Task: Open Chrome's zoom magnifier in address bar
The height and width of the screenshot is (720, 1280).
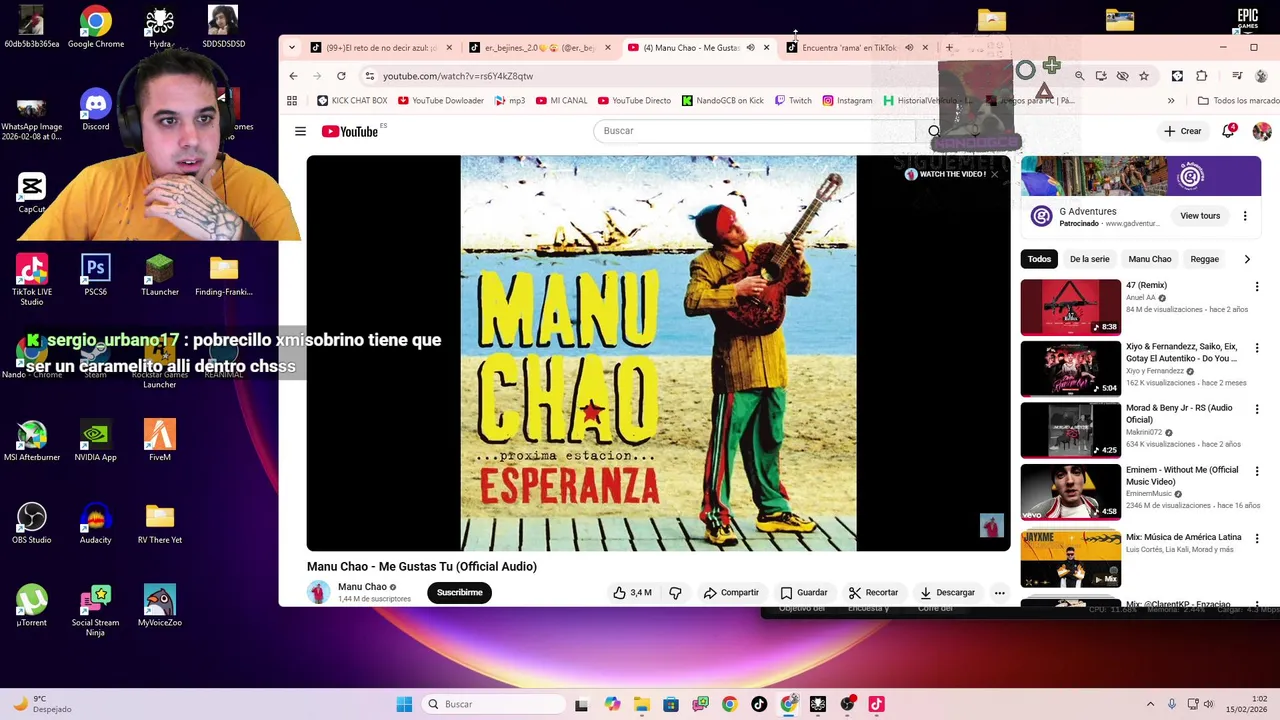Action: 1079,76
